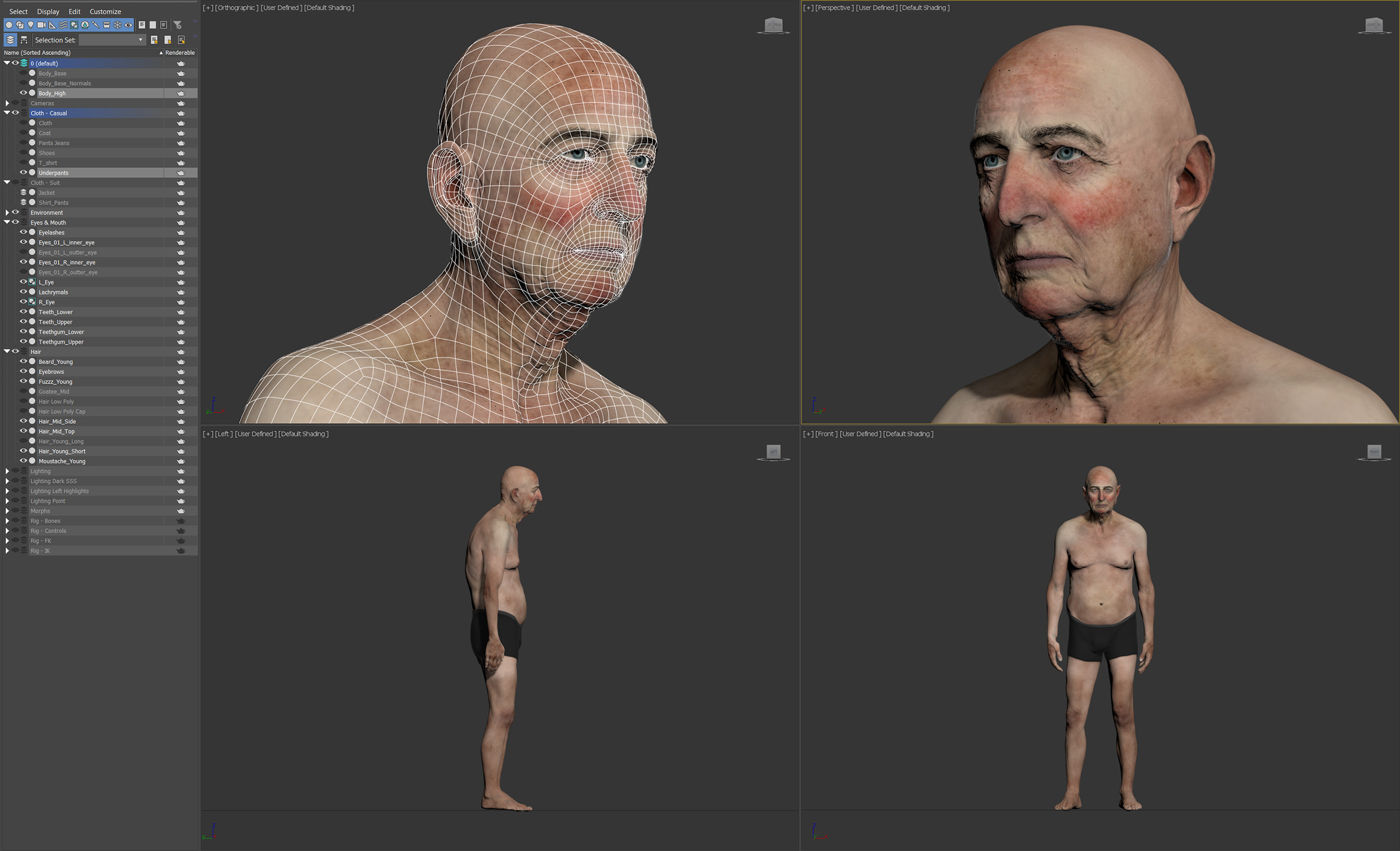Hide the Beard_Young hair object
The width and height of the screenshot is (1400, 851).
pyautogui.click(x=24, y=361)
